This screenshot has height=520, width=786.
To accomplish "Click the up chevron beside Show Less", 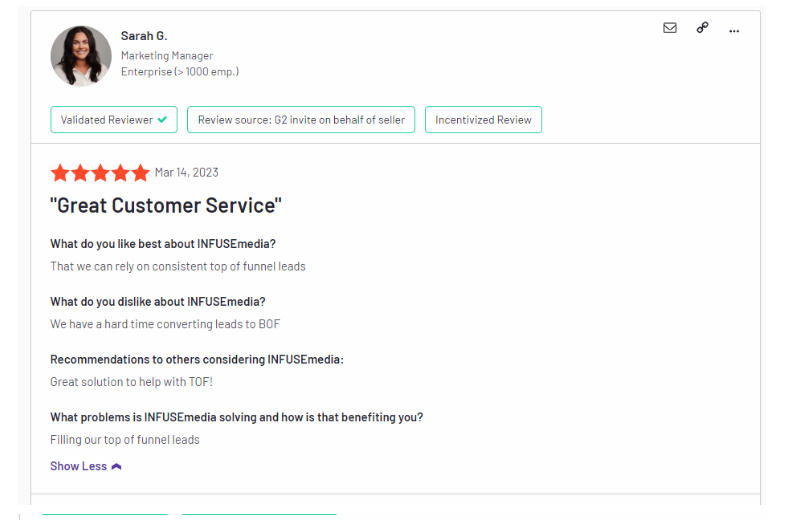I will point(116,466).
